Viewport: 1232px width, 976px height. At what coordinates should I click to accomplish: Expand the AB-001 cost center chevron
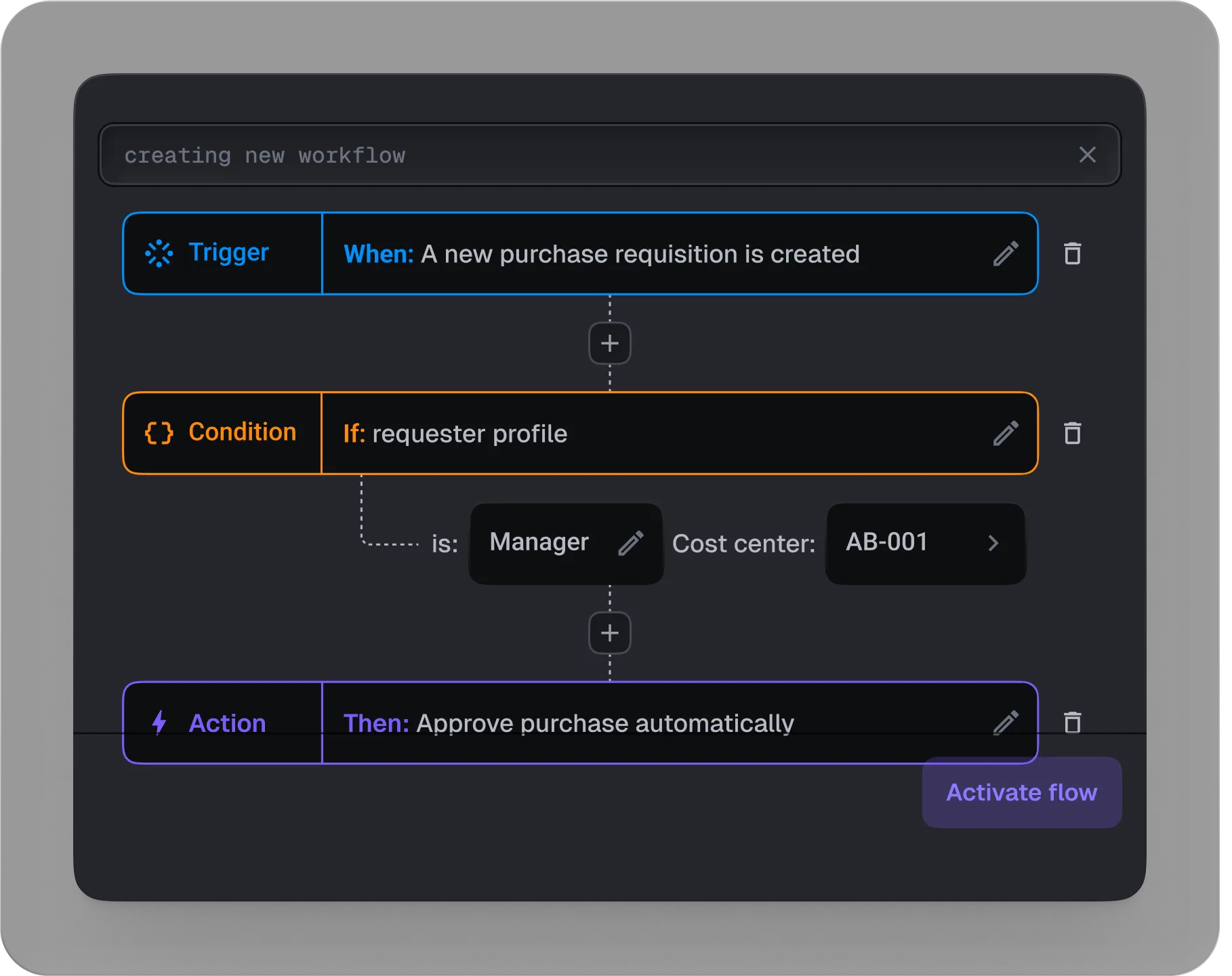point(993,543)
